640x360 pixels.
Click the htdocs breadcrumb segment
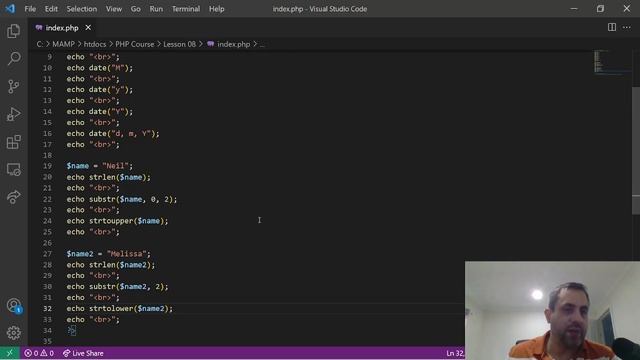point(95,44)
